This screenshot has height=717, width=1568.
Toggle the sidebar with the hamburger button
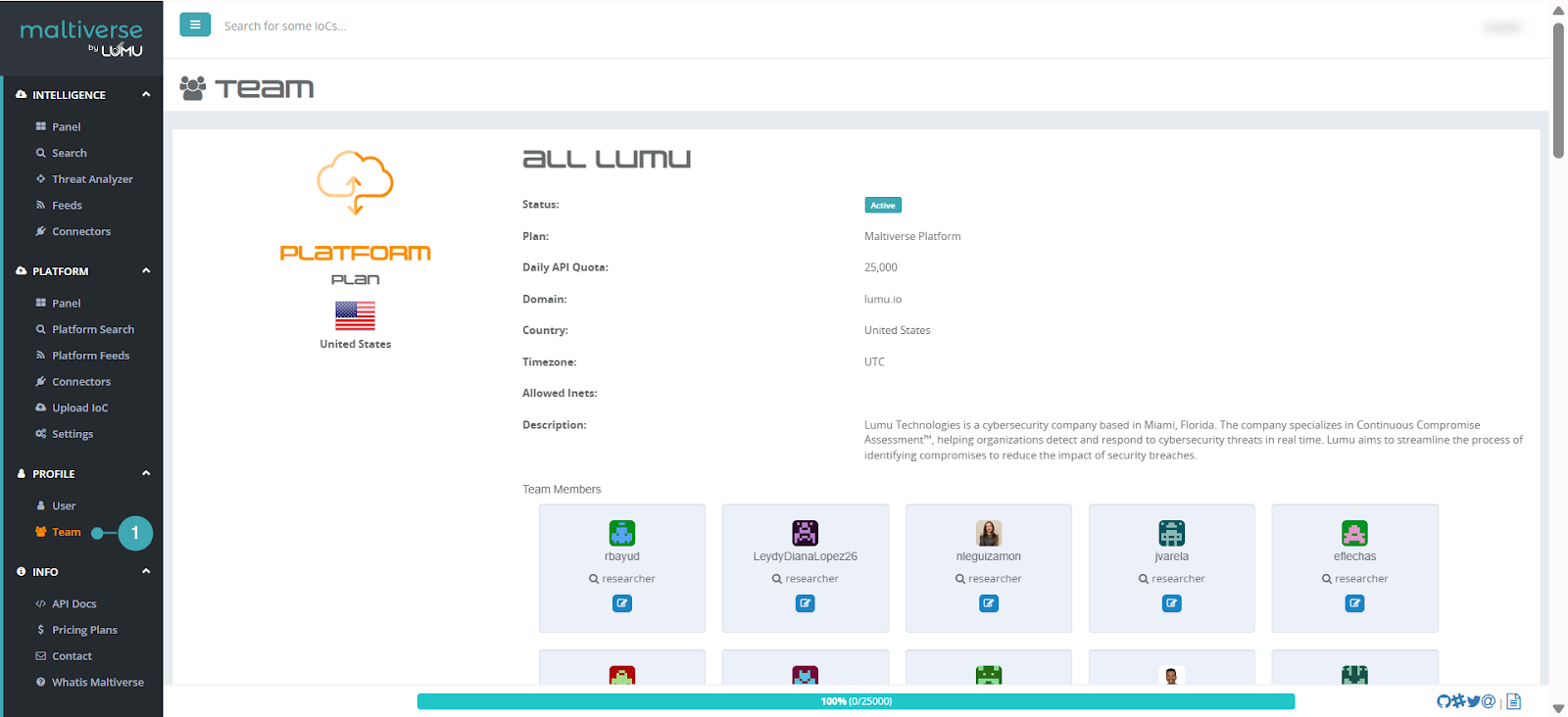point(195,24)
